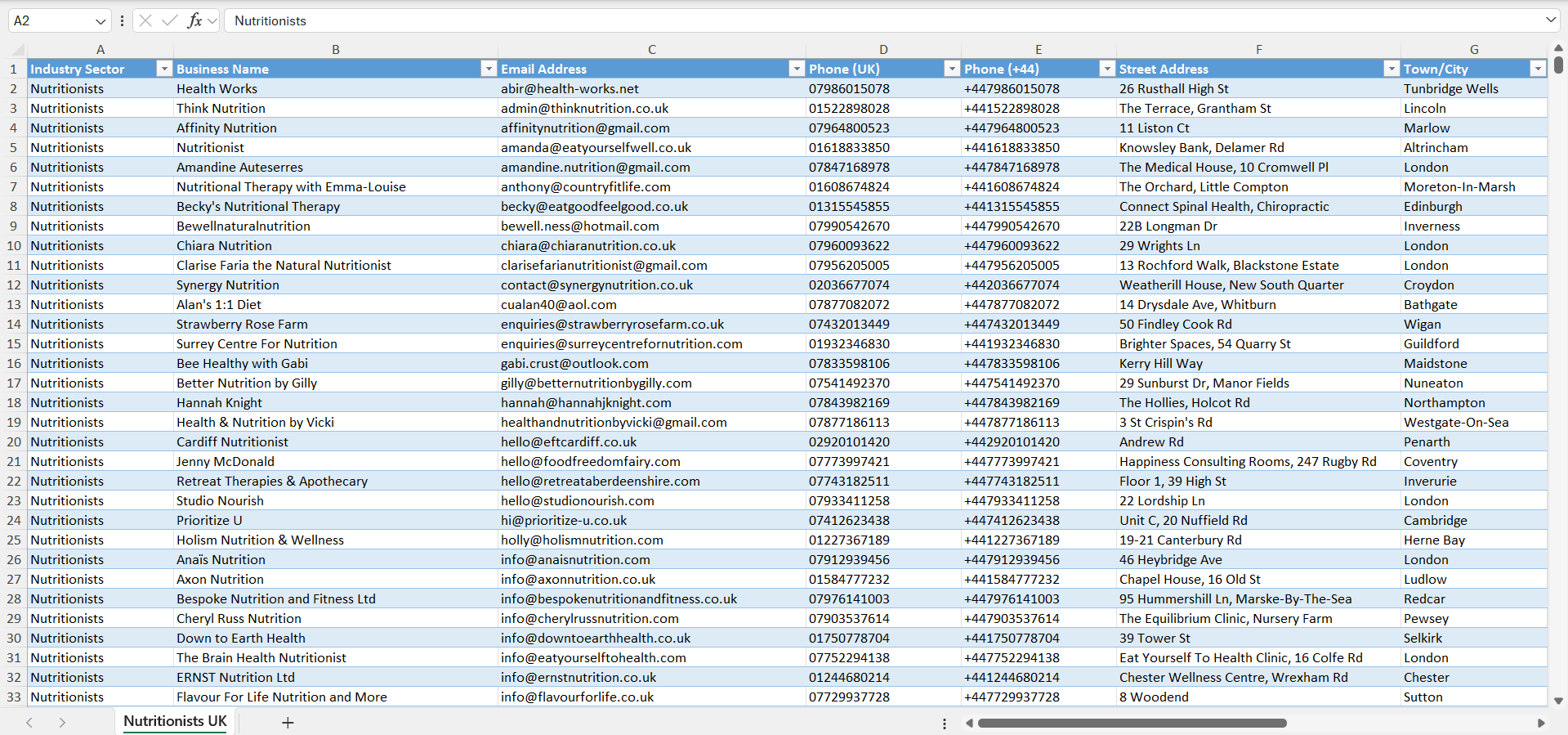Image resolution: width=1568 pixels, height=735 pixels.
Task: Click the vertical scrollbar thumb
Action: click(x=1558, y=64)
